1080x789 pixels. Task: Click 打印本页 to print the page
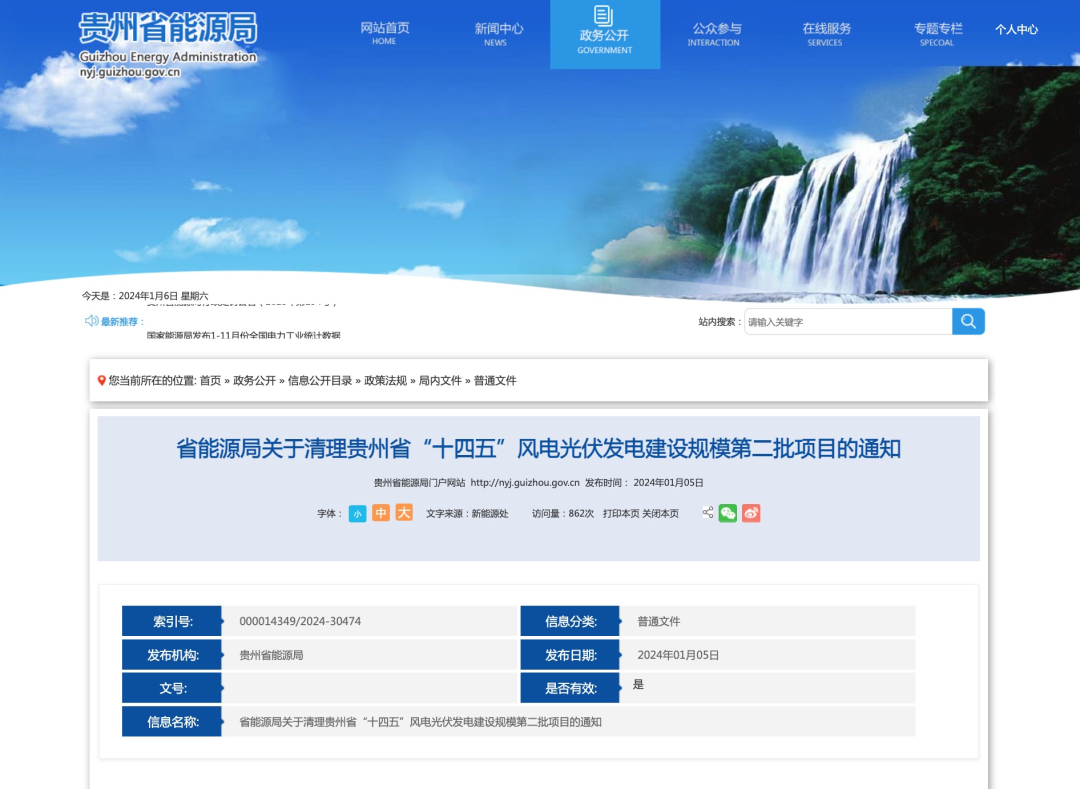pyautogui.click(x=621, y=514)
